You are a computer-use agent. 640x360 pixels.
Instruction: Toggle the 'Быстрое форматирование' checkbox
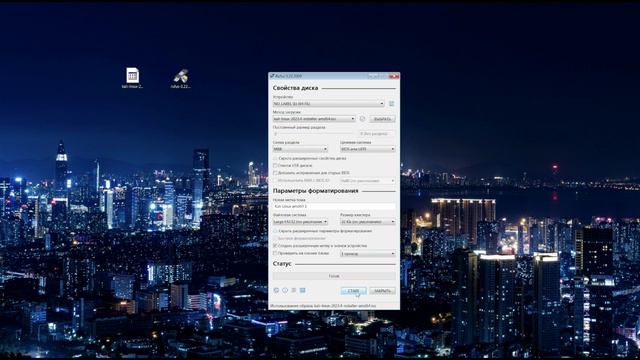point(275,238)
